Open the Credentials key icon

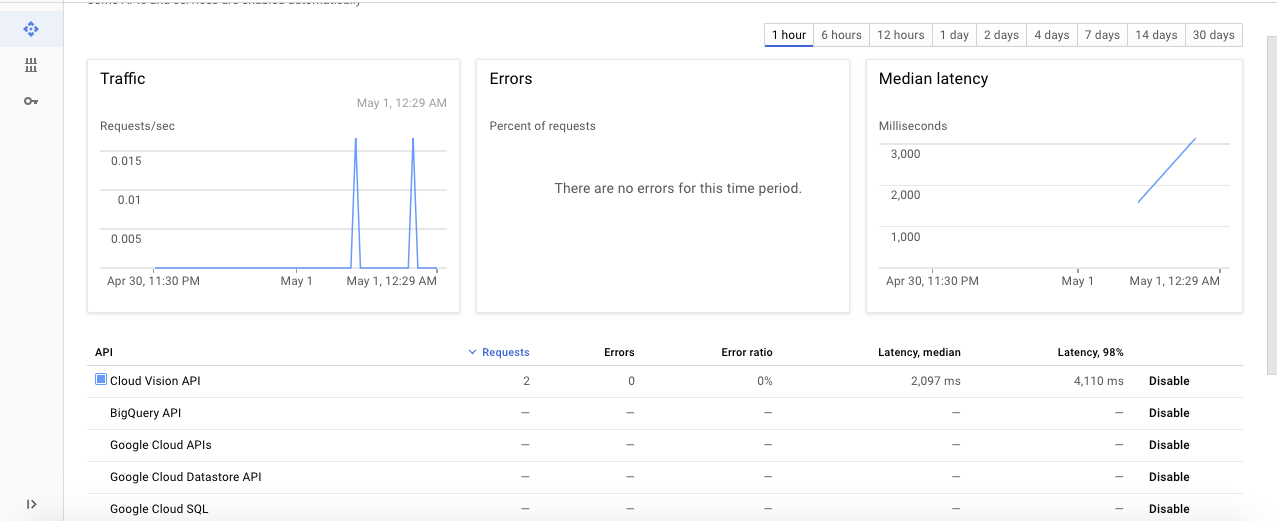click(31, 101)
